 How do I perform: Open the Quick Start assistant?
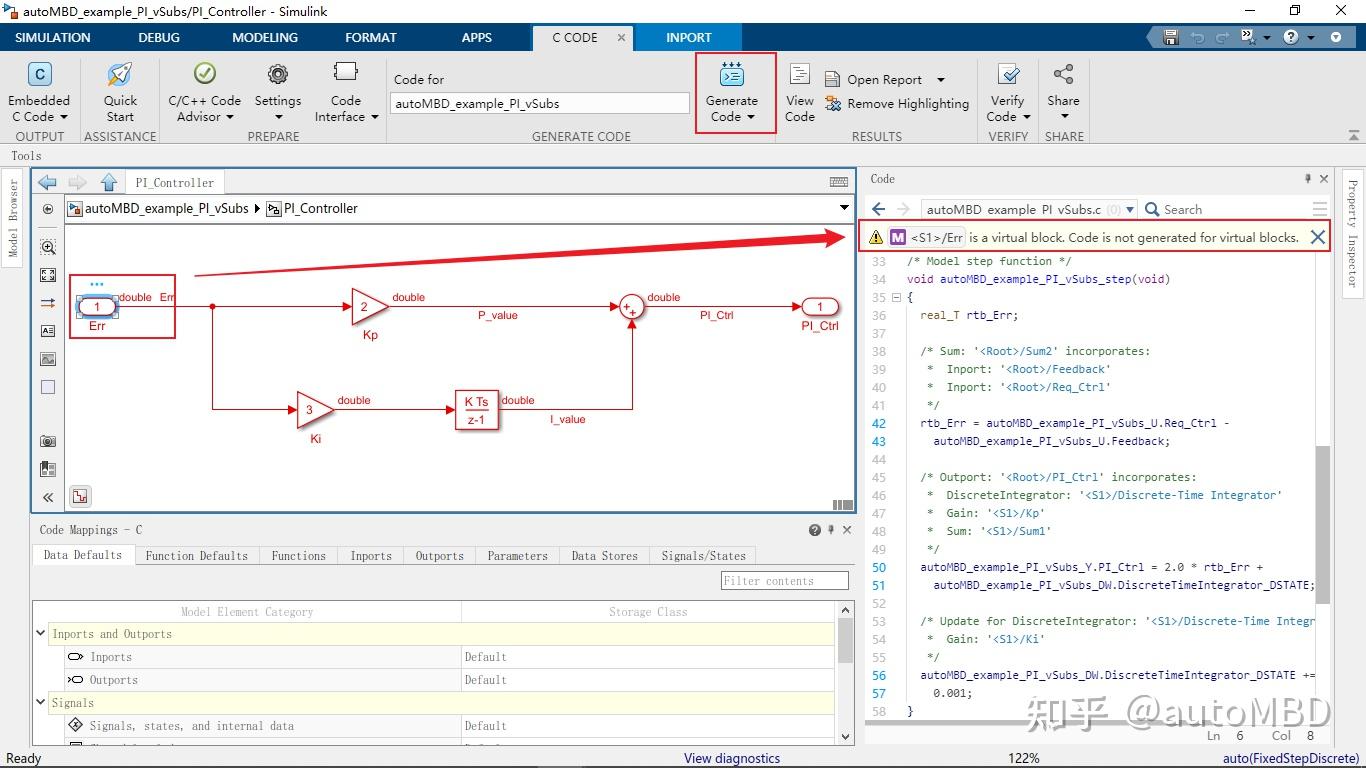pos(120,76)
